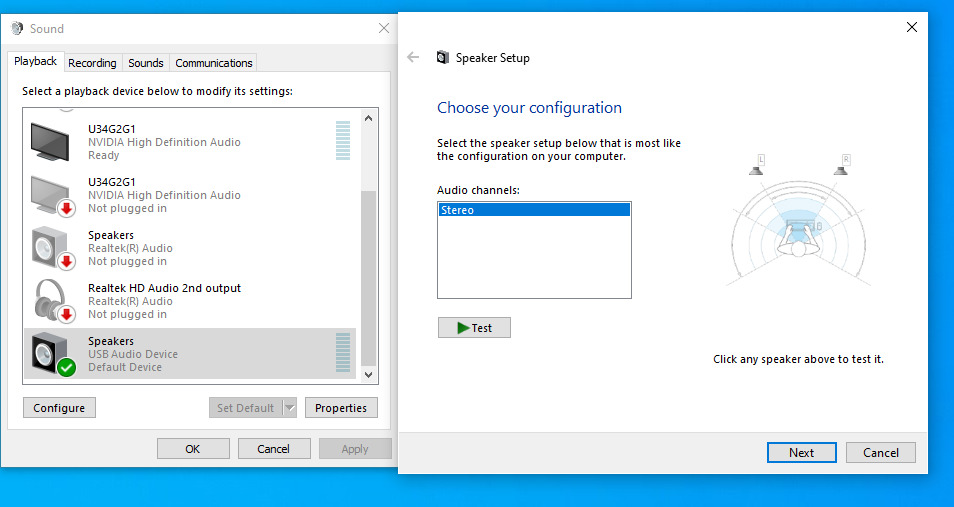Click the Apply button in the Sound window
The width and height of the screenshot is (954, 507).
click(x=355, y=449)
